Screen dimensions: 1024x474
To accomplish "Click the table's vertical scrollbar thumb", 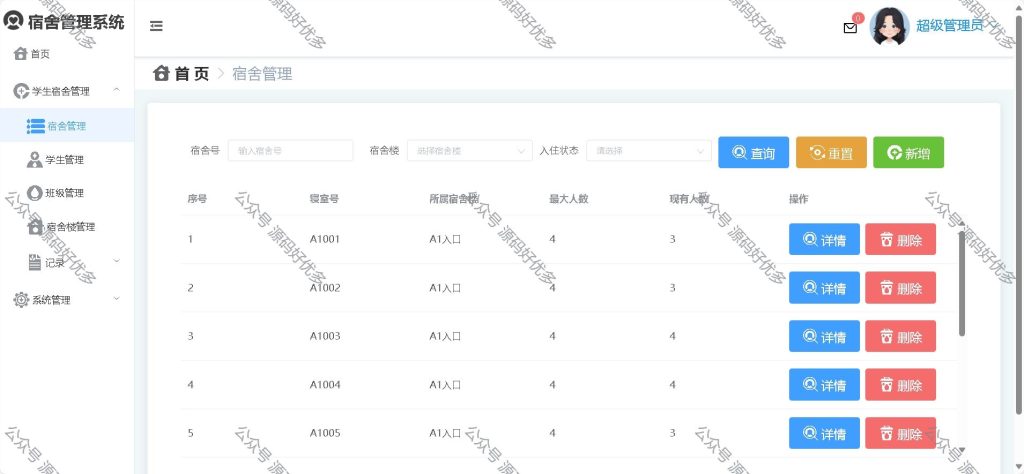I will pyautogui.click(x=961, y=283).
